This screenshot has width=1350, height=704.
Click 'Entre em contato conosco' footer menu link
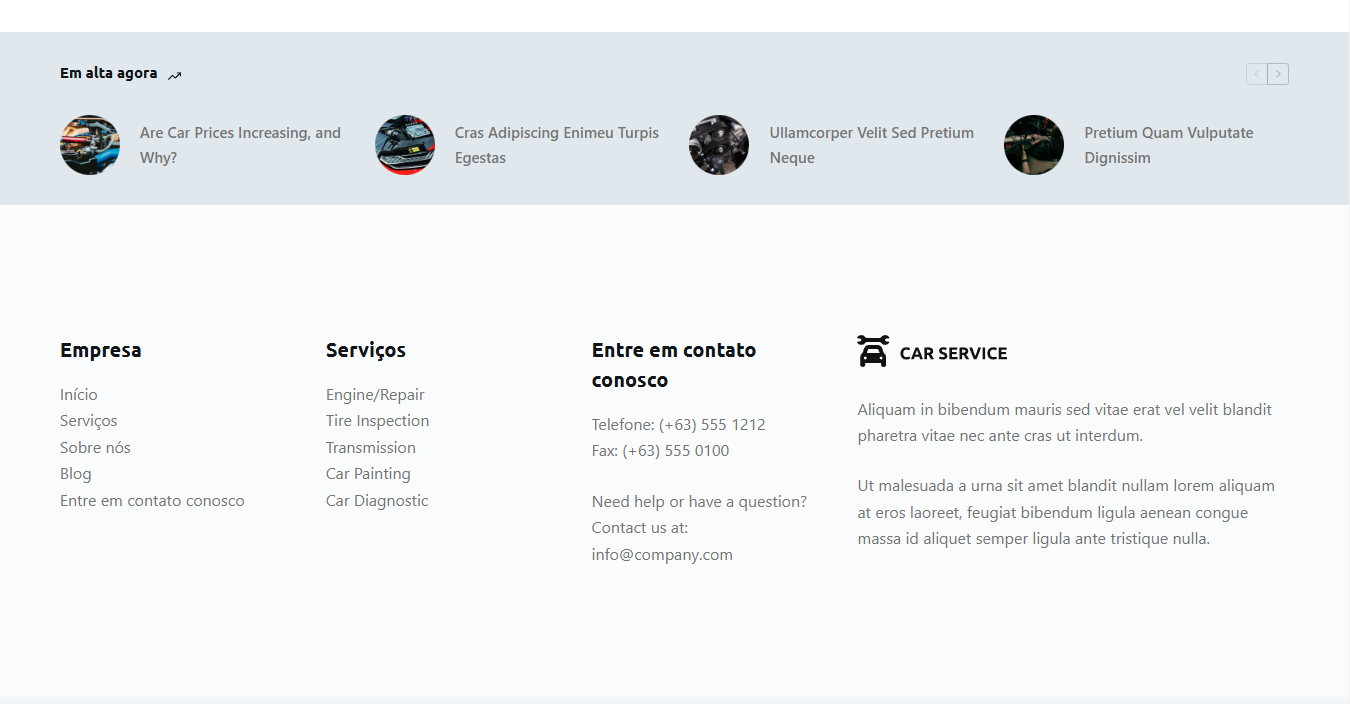point(152,501)
